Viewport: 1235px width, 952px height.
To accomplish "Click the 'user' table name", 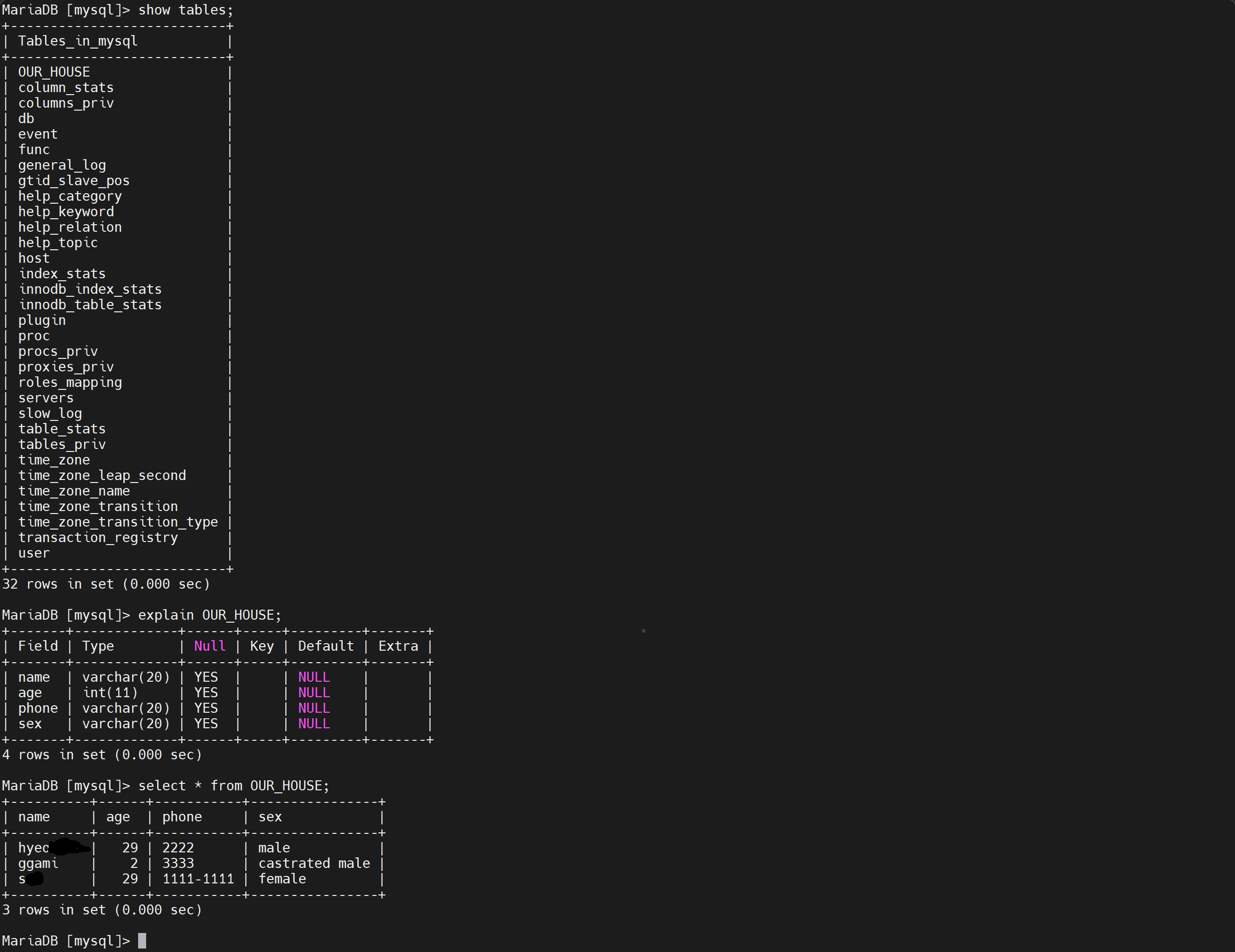I will 34,553.
